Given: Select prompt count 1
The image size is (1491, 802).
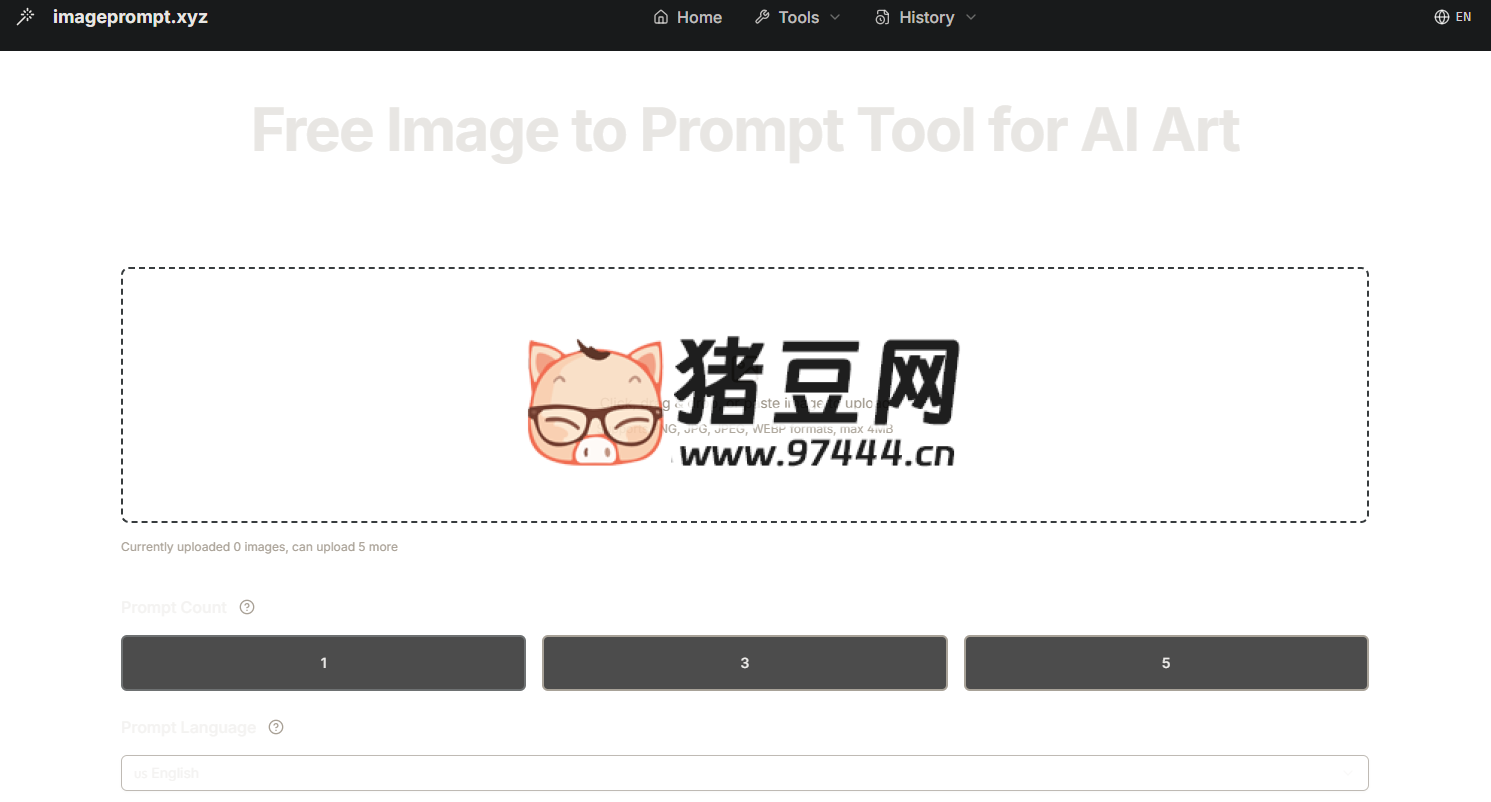Looking at the screenshot, I should (x=323, y=663).
